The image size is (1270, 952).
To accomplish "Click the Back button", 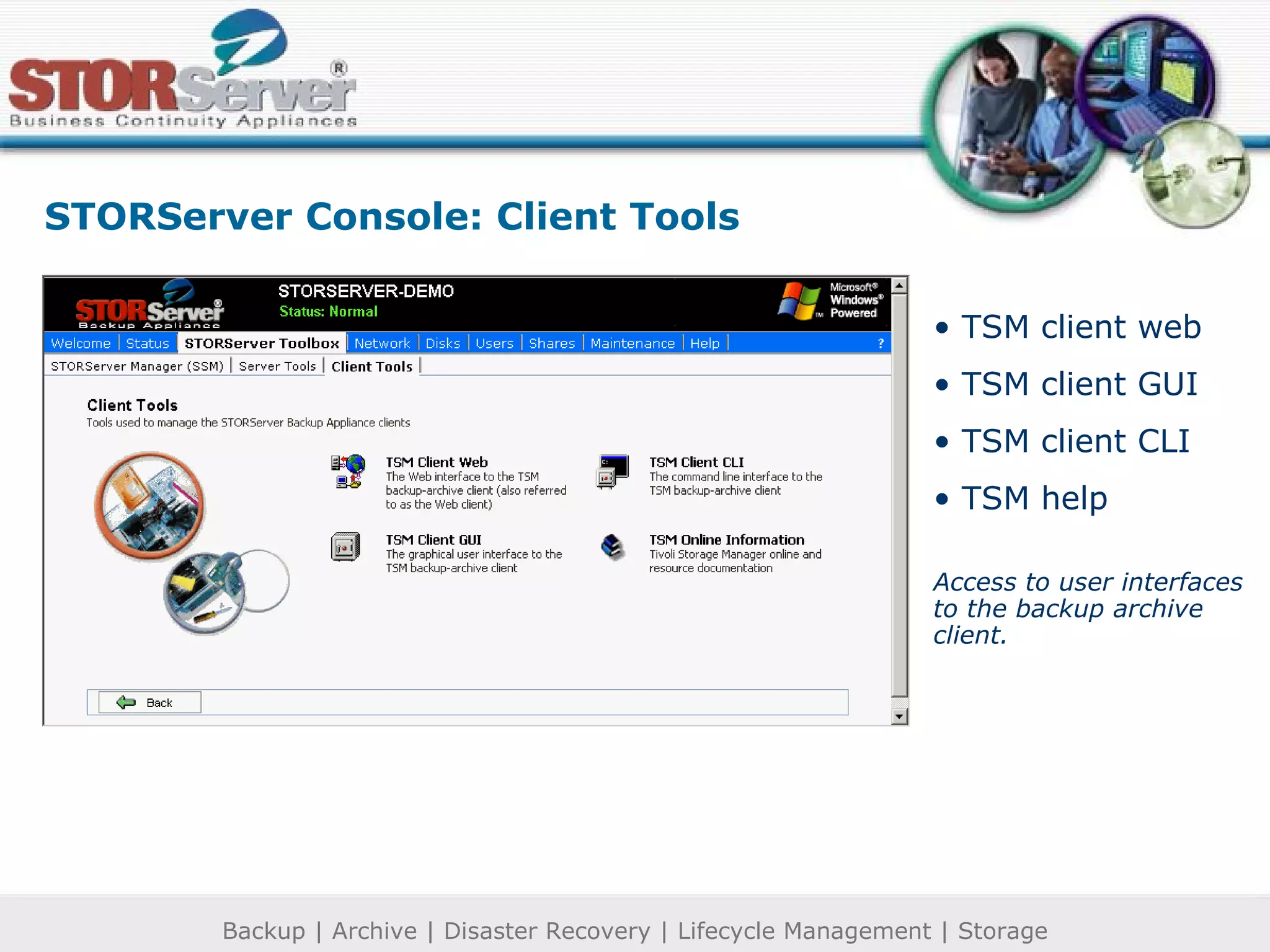I will coord(149,702).
